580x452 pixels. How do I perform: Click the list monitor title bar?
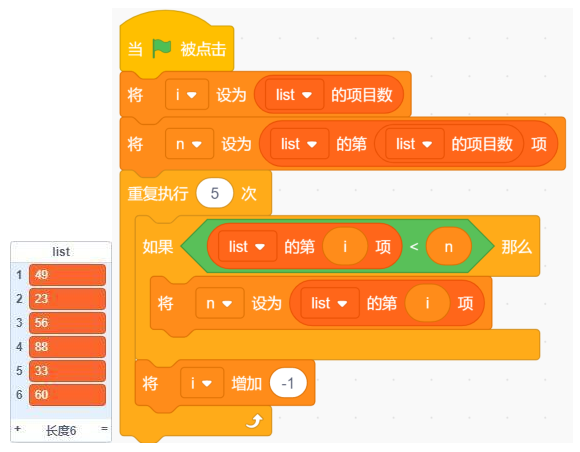pos(61,252)
